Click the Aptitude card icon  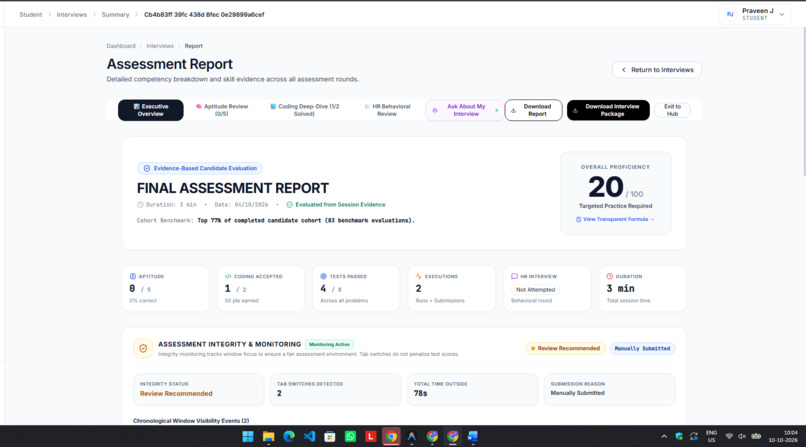pos(133,276)
